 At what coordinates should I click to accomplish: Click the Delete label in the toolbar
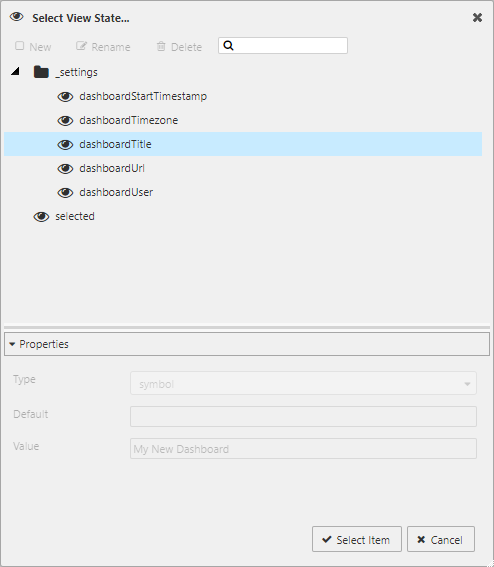point(186,47)
